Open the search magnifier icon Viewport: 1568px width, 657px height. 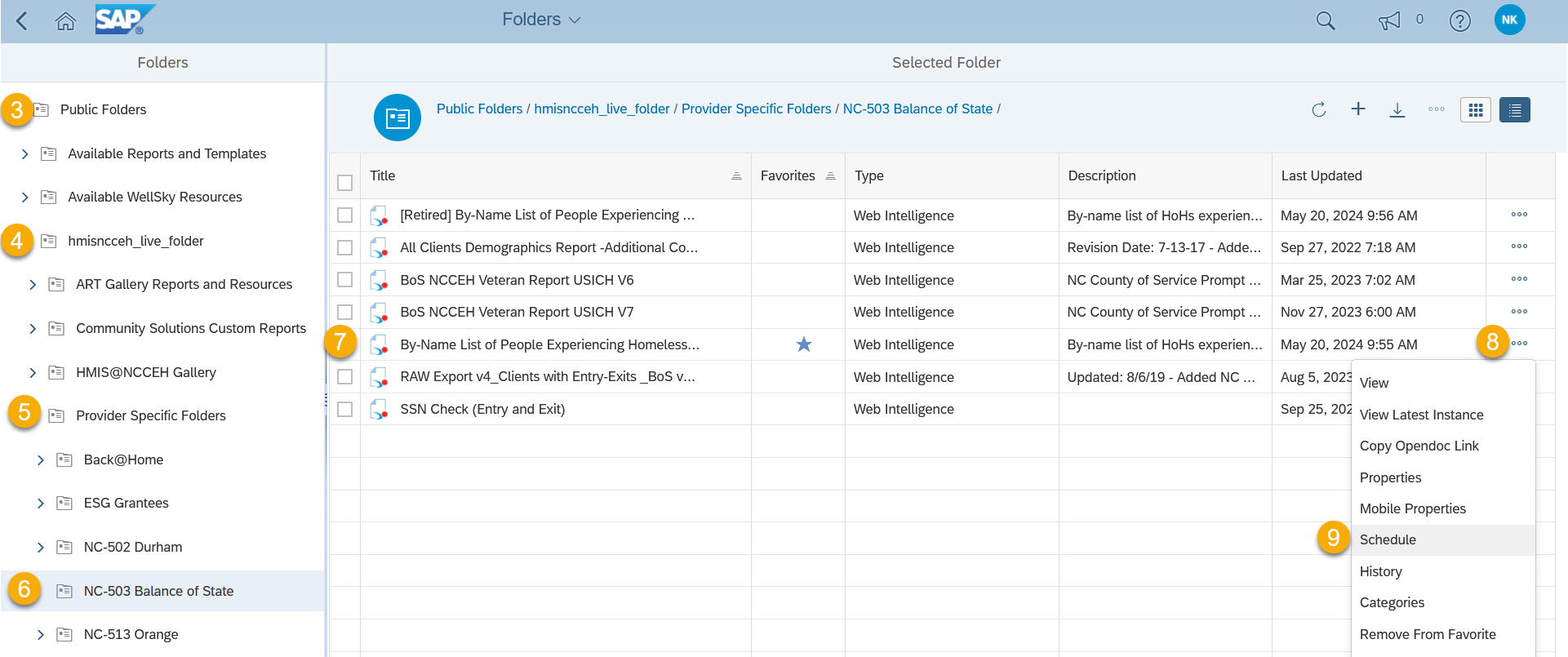[x=1326, y=21]
